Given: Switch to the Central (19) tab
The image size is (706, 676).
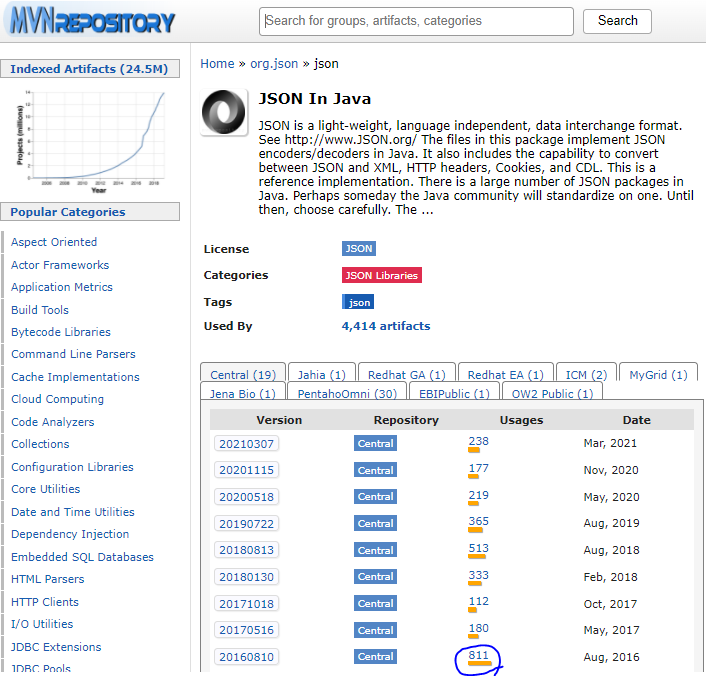Looking at the screenshot, I should (x=243, y=374).
